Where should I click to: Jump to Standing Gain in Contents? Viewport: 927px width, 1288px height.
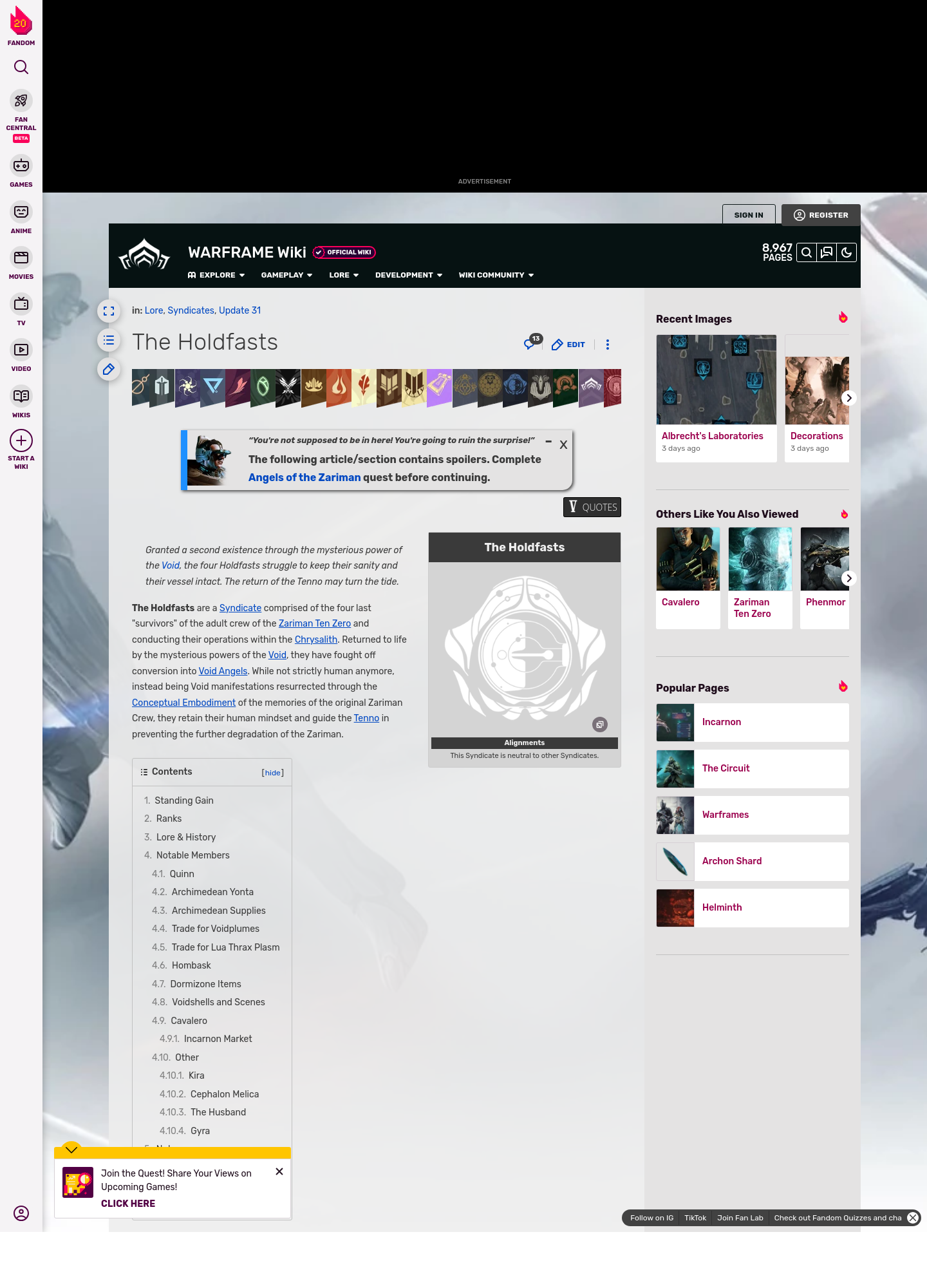click(x=183, y=800)
